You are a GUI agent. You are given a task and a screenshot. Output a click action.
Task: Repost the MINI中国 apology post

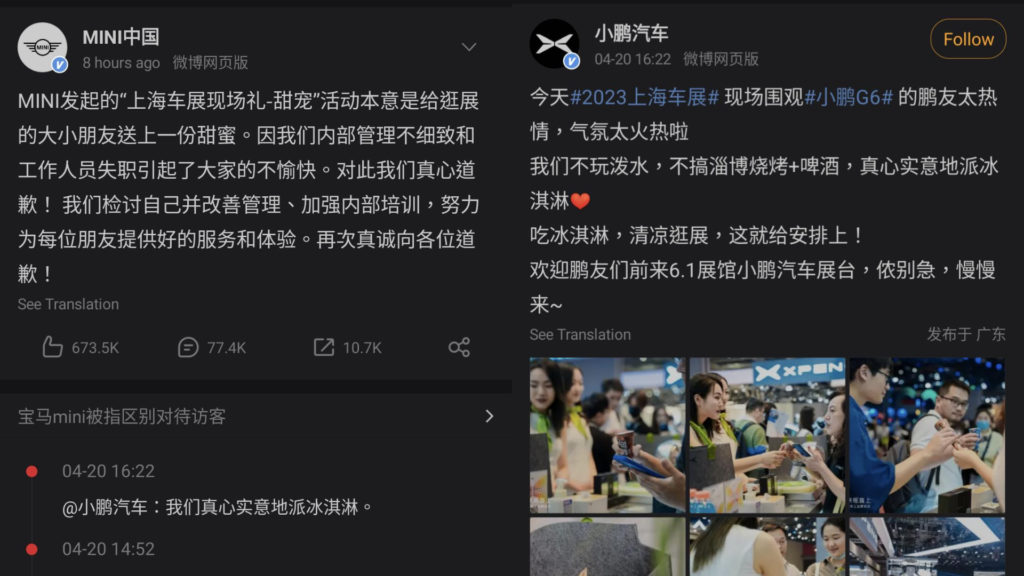347,347
